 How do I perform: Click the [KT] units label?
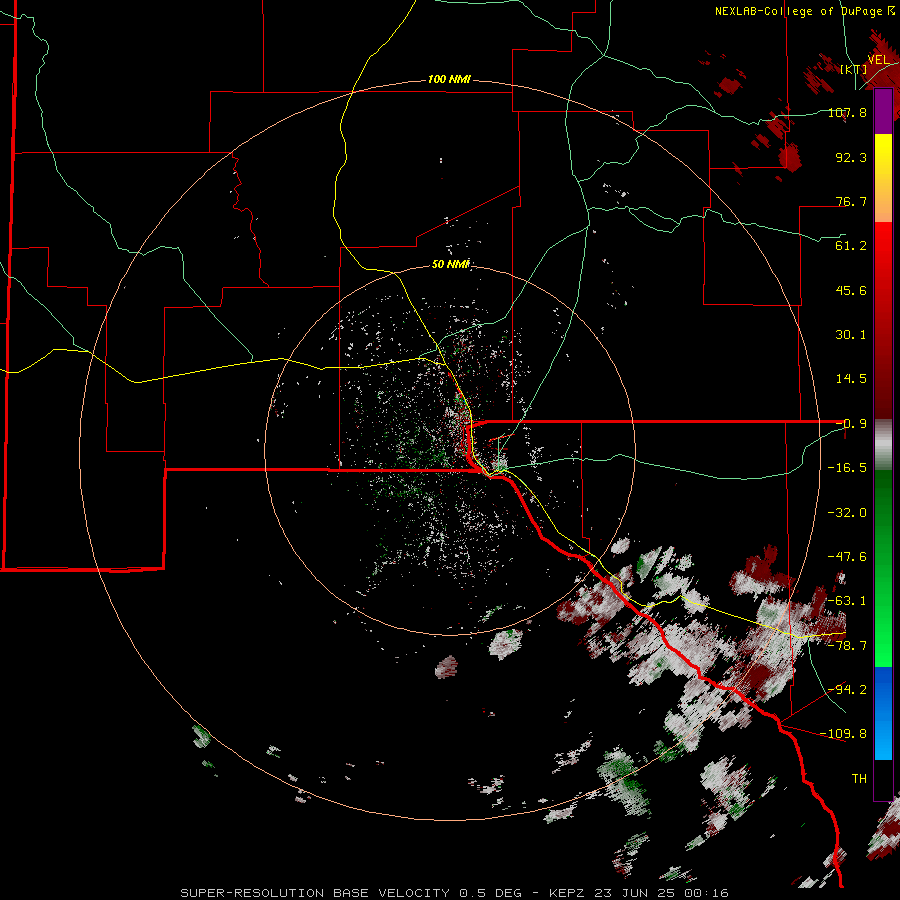pyautogui.click(x=854, y=69)
